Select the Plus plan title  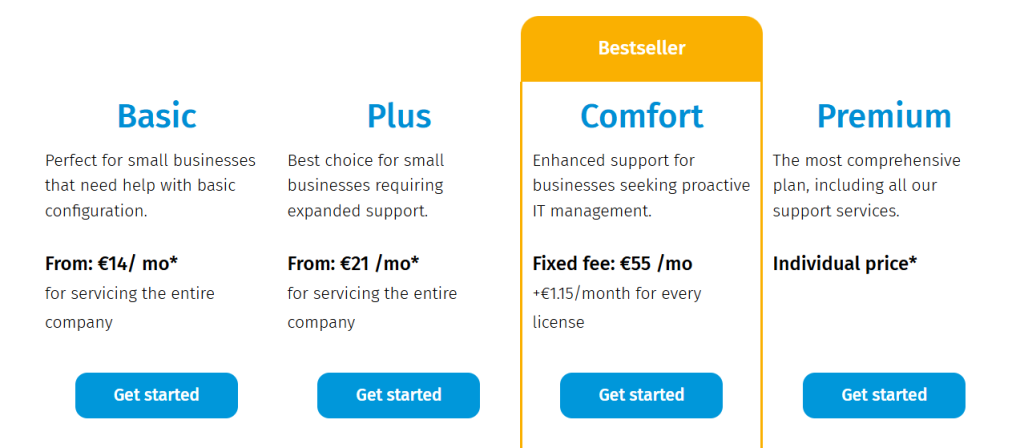click(398, 116)
